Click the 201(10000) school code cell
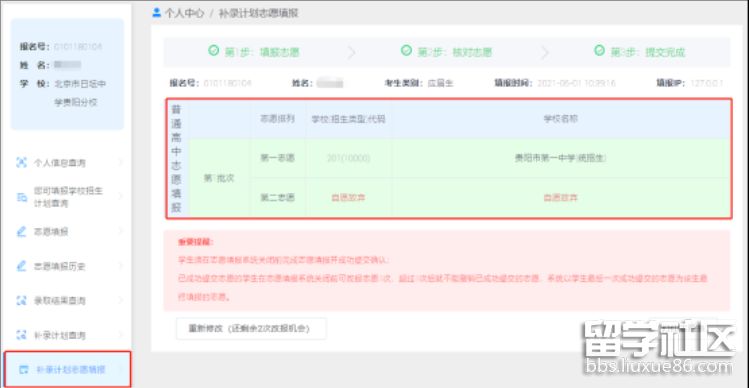Viewport: 749px width, 388px height. tap(348, 158)
